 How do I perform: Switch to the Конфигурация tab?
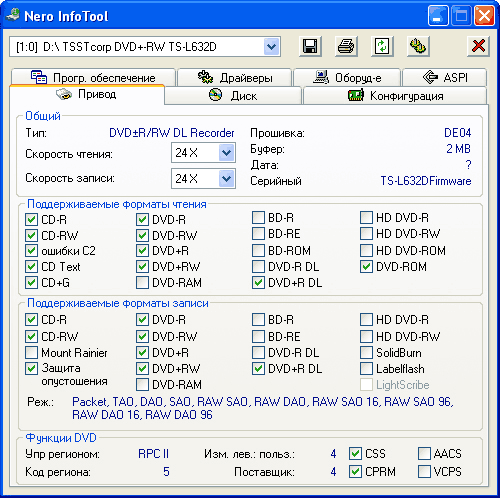(x=395, y=96)
